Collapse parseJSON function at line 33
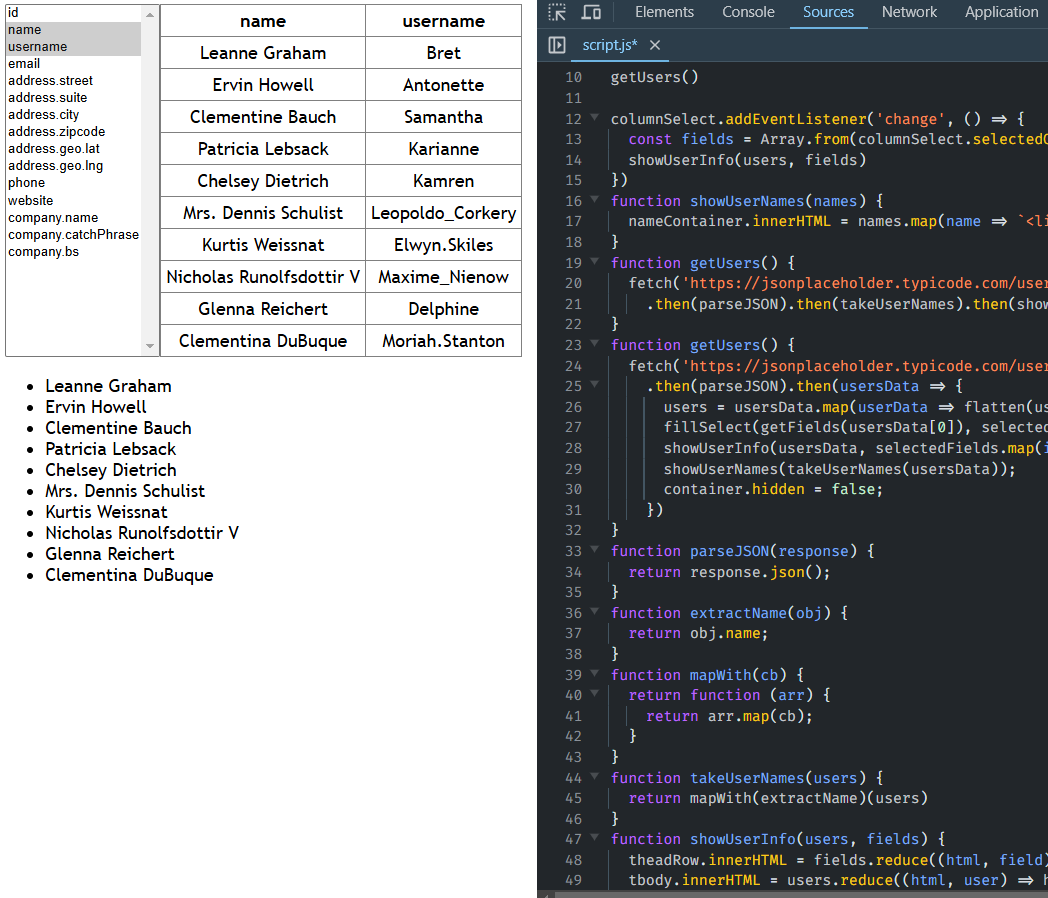 coord(594,550)
